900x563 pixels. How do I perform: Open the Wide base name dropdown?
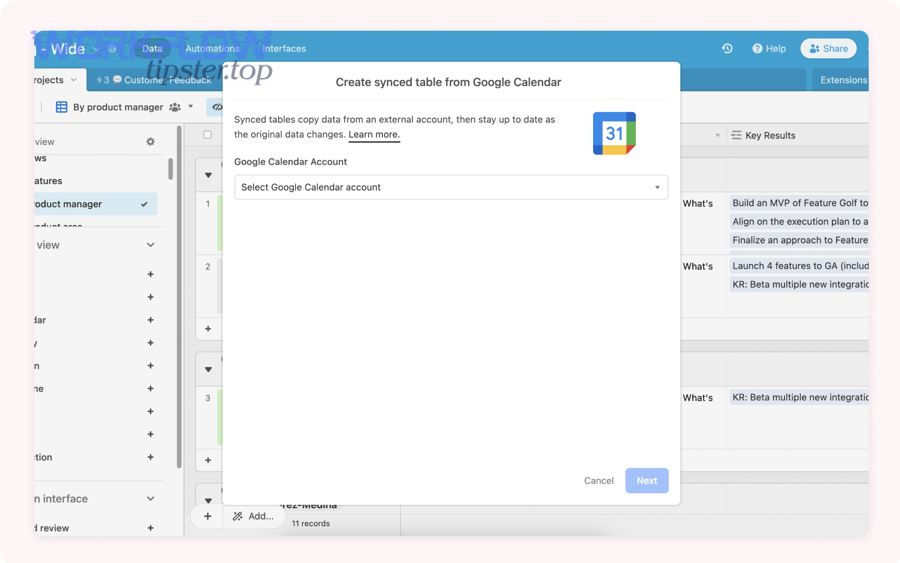point(96,49)
